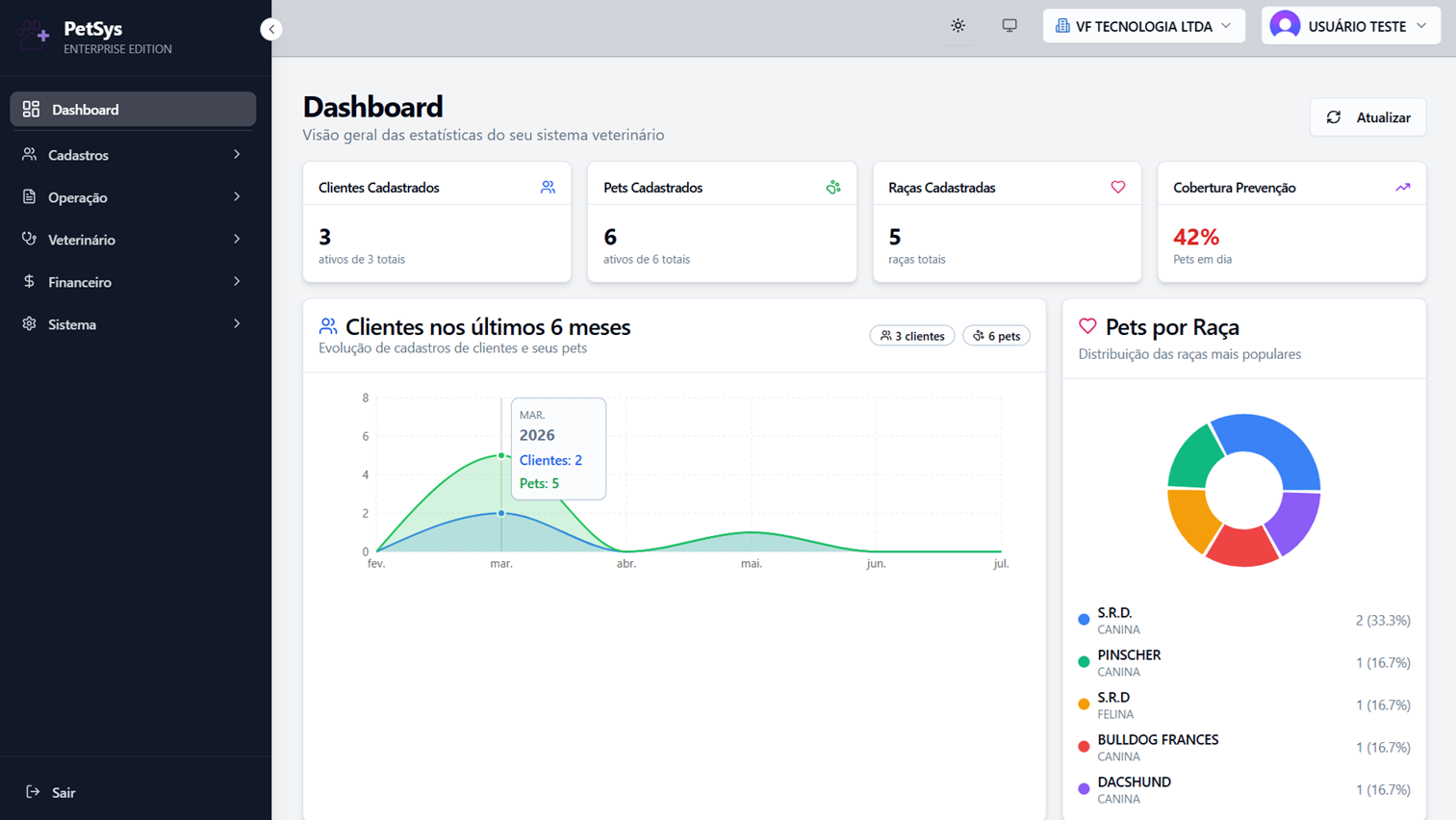Click the Operação document icon
The height and width of the screenshot is (820, 1456).
click(30, 196)
